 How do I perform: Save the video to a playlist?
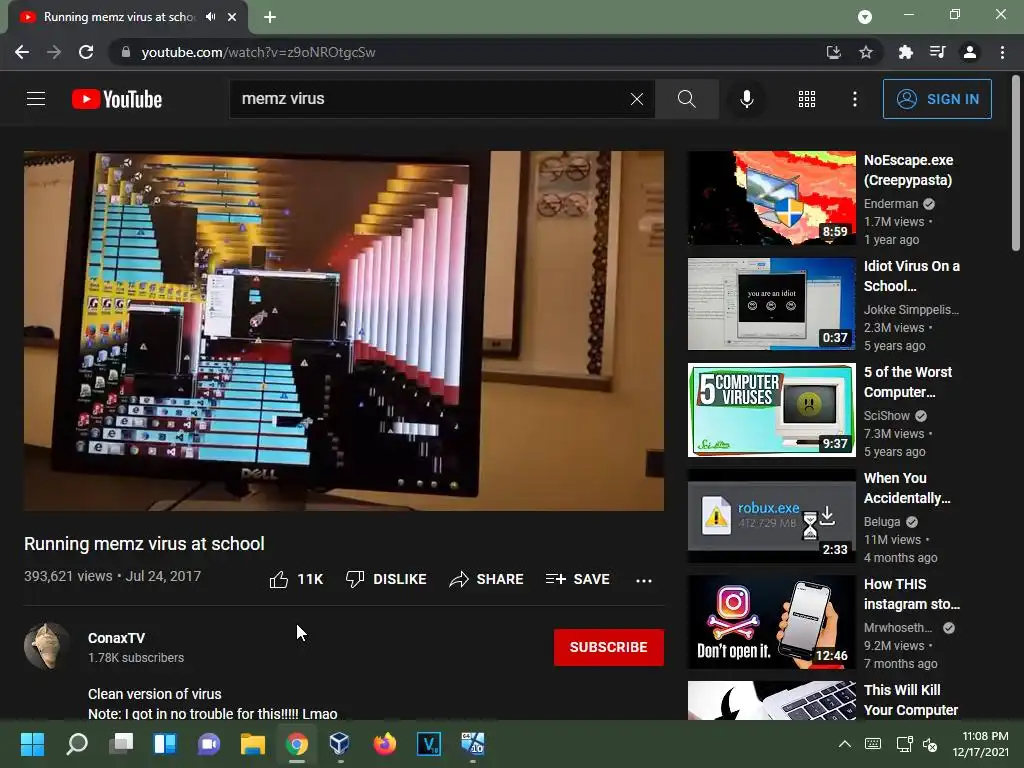577,579
